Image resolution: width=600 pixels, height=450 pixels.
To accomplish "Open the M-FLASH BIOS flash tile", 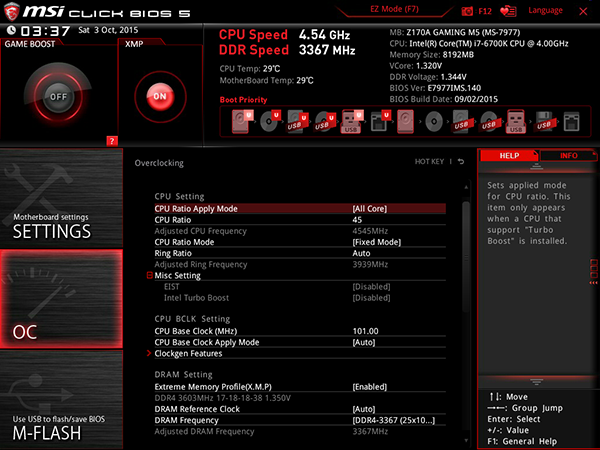I will tap(61, 400).
